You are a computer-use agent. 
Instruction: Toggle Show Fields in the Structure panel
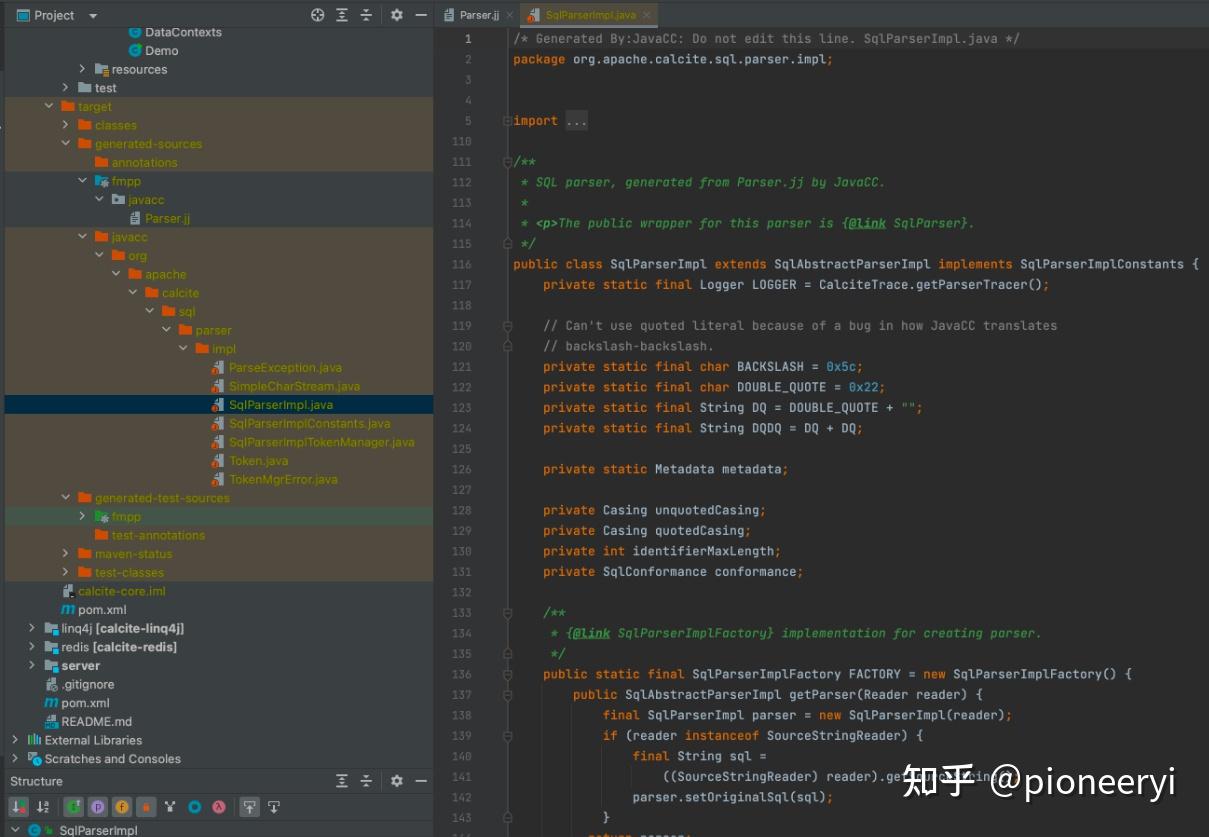[x=122, y=806]
